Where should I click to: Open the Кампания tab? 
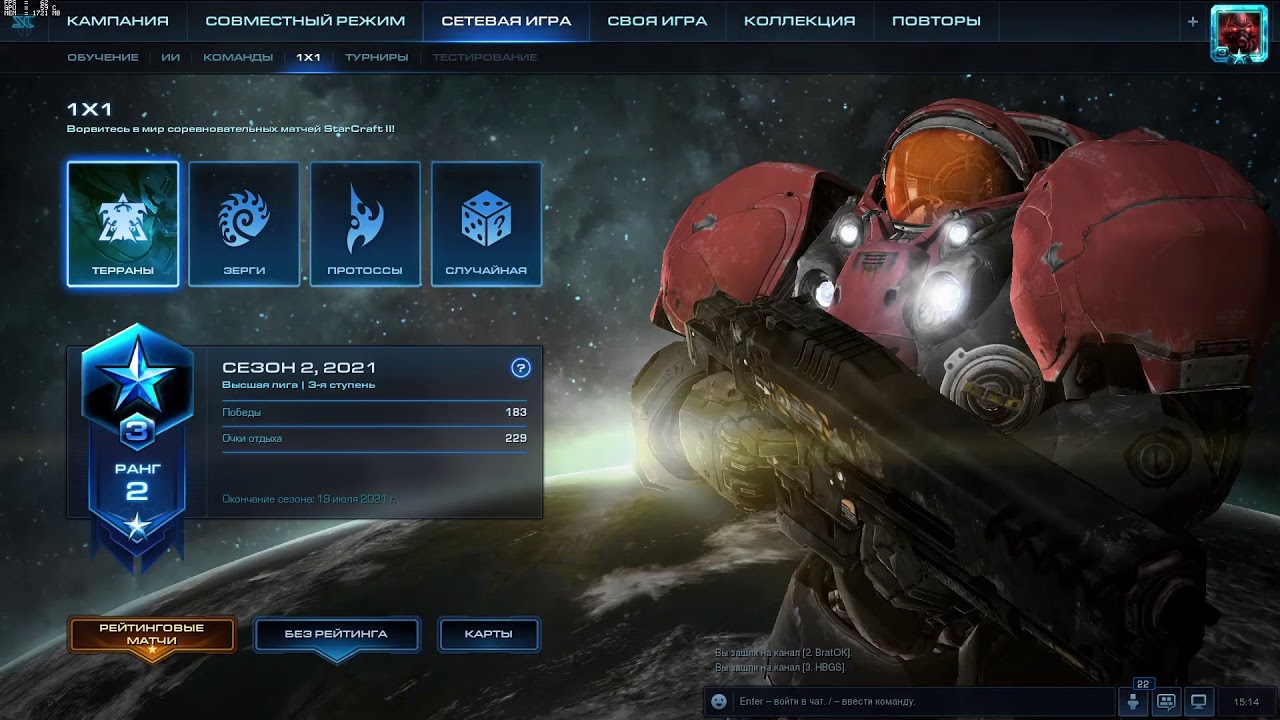click(117, 21)
